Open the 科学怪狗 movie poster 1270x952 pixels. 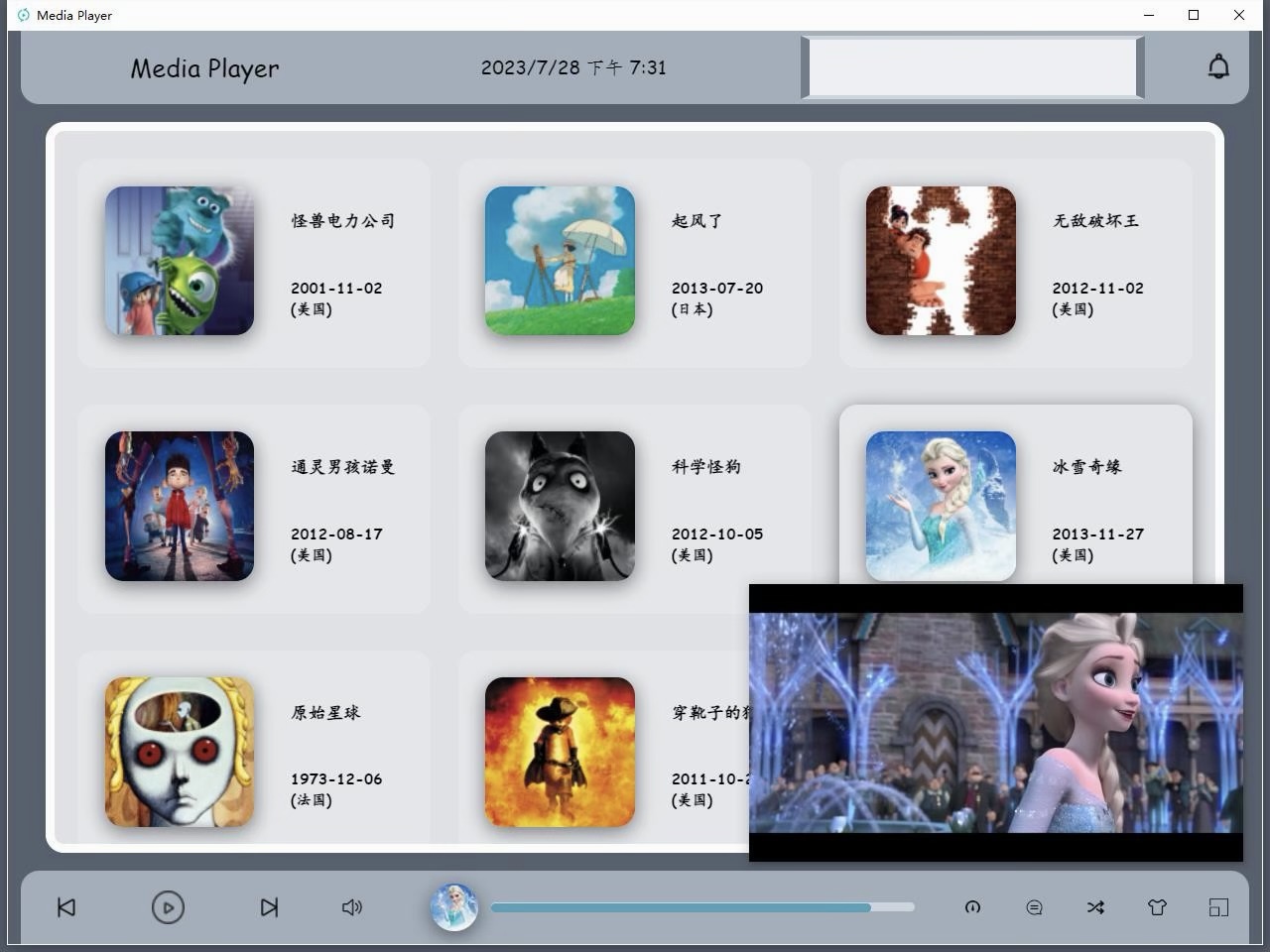[x=560, y=506]
